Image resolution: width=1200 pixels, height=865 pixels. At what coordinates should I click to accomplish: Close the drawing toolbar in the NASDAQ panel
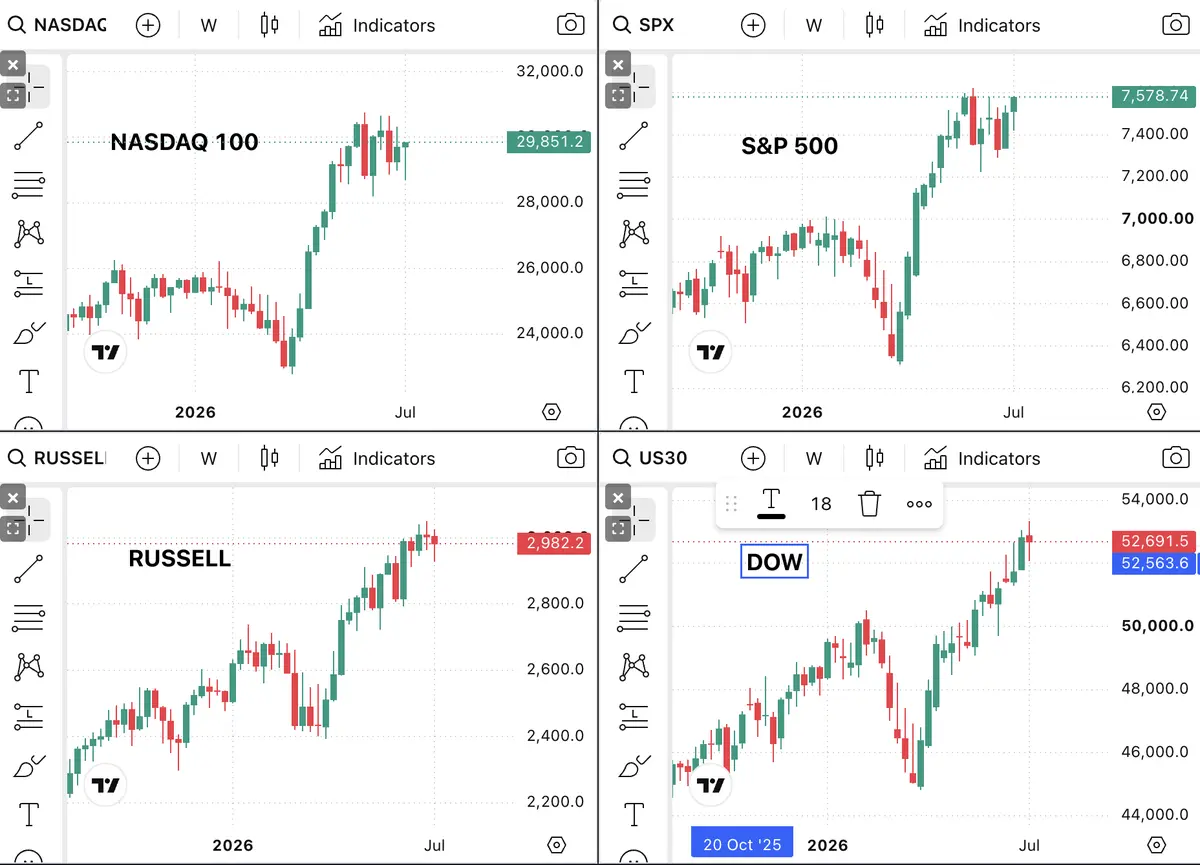click(12, 65)
